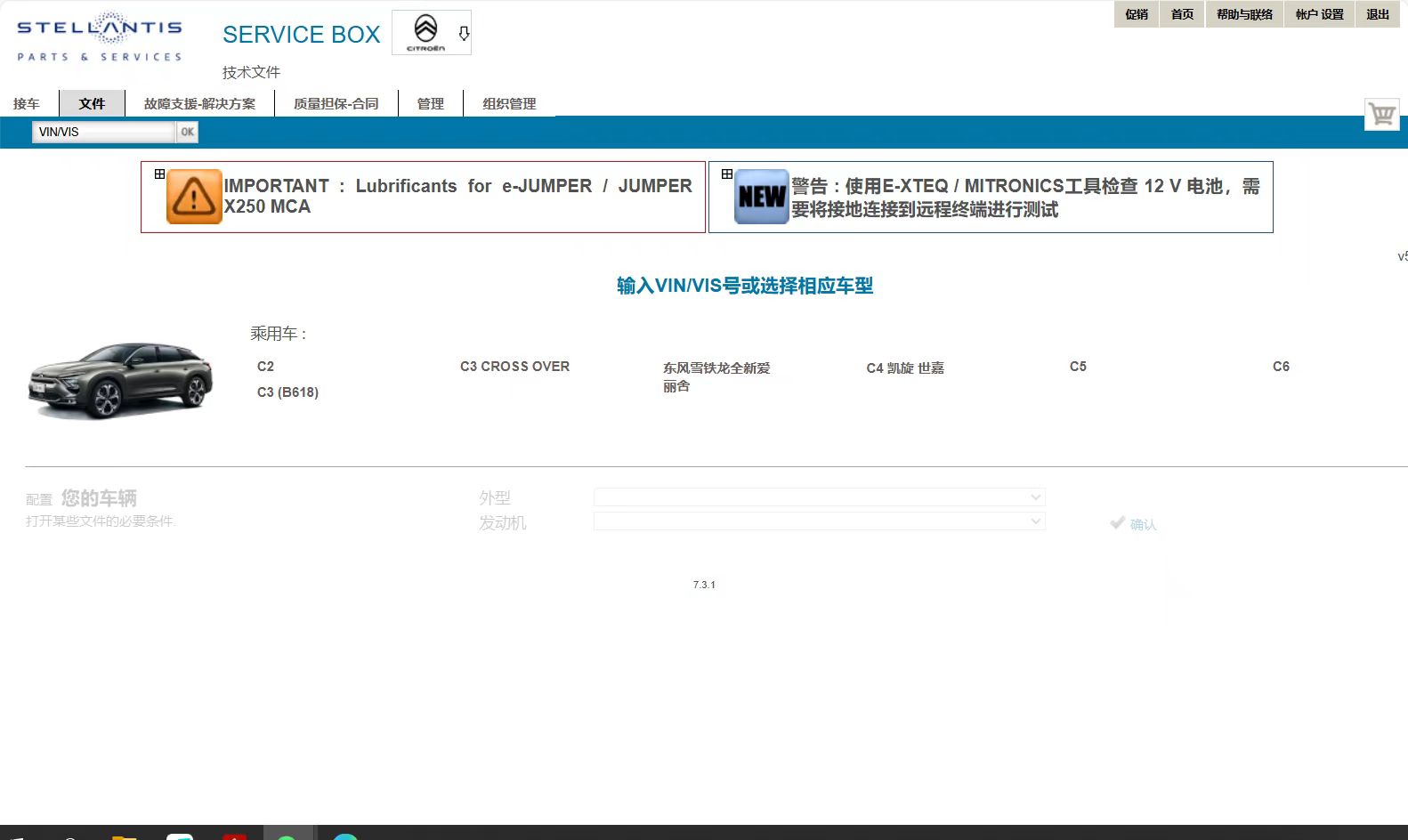Open the brand selector down arrow
Image resolution: width=1408 pixels, height=840 pixels.
click(464, 34)
